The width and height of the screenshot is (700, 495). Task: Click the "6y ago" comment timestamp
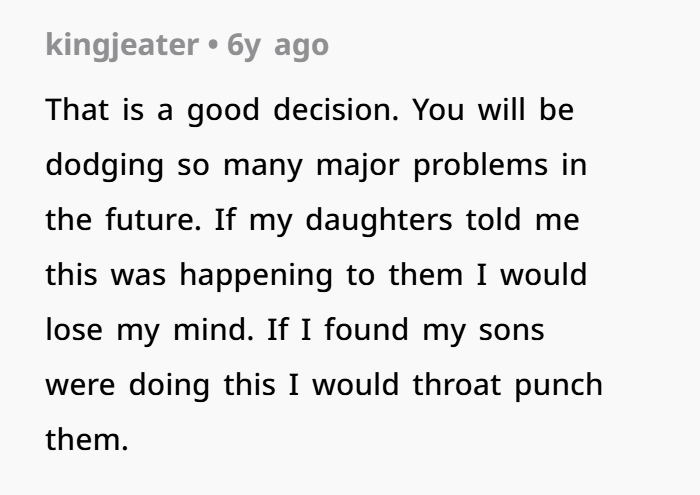(278, 45)
